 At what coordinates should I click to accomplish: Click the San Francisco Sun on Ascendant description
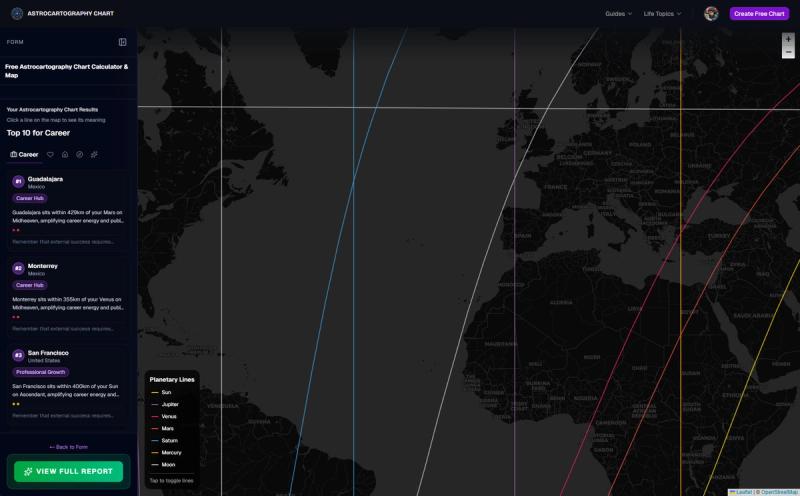coord(66,390)
